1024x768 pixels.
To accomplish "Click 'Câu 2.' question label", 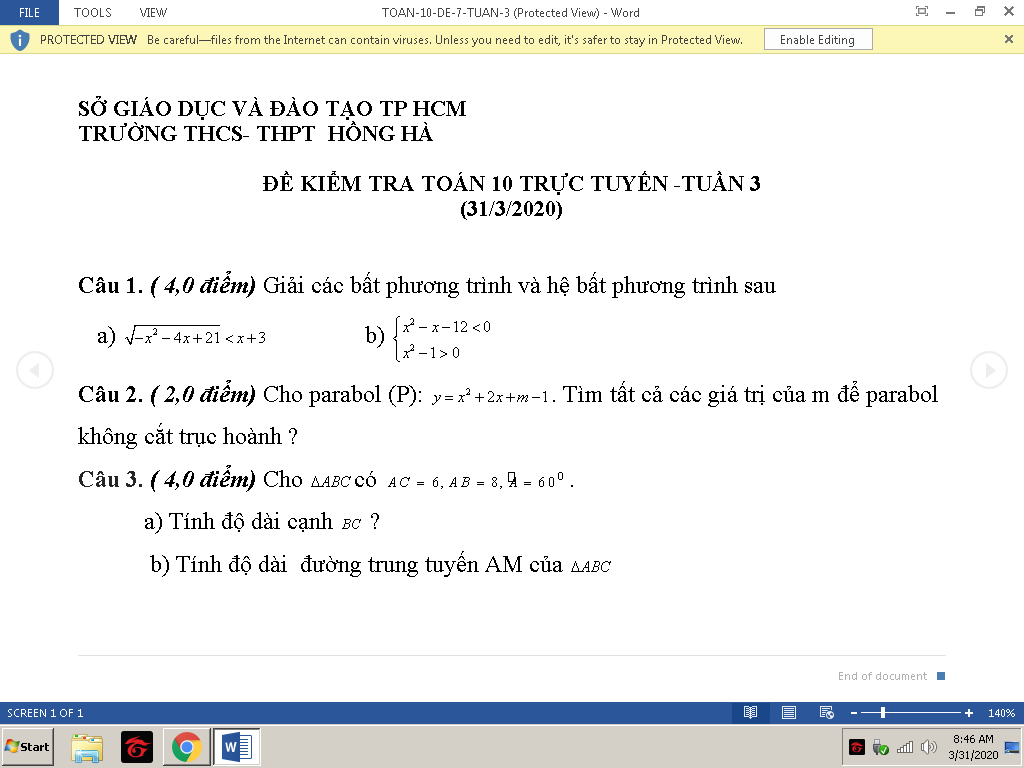I will (x=110, y=394).
